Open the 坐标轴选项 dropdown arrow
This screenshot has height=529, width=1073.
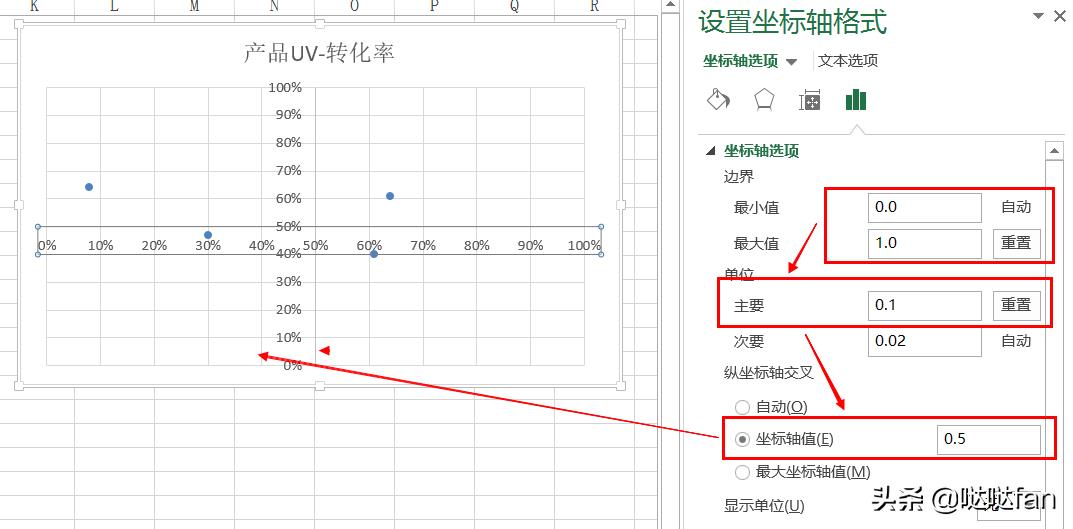point(792,62)
